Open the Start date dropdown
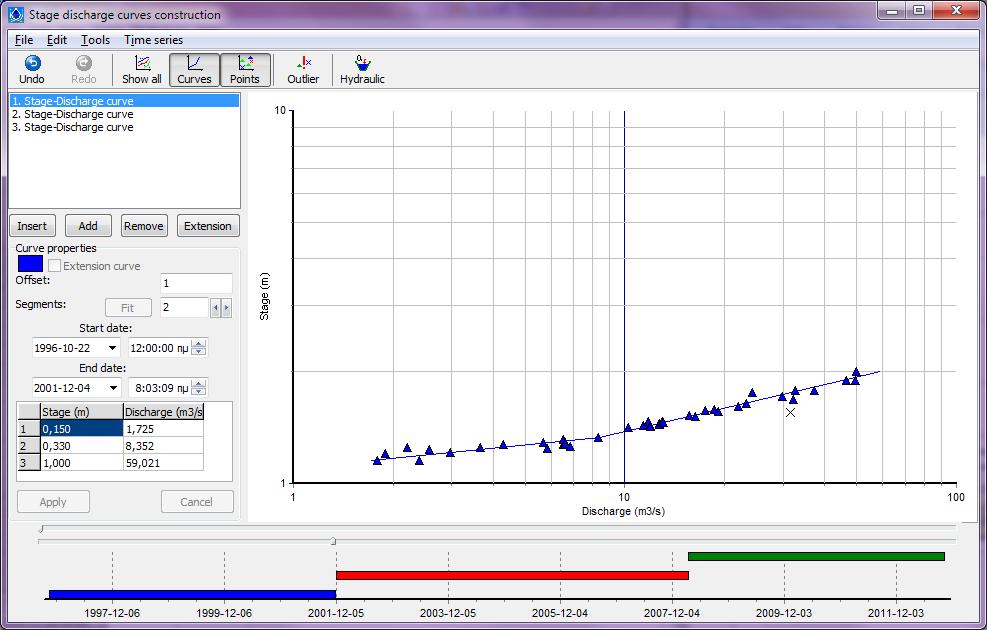The width and height of the screenshot is (987, 630). pos(113,348)
